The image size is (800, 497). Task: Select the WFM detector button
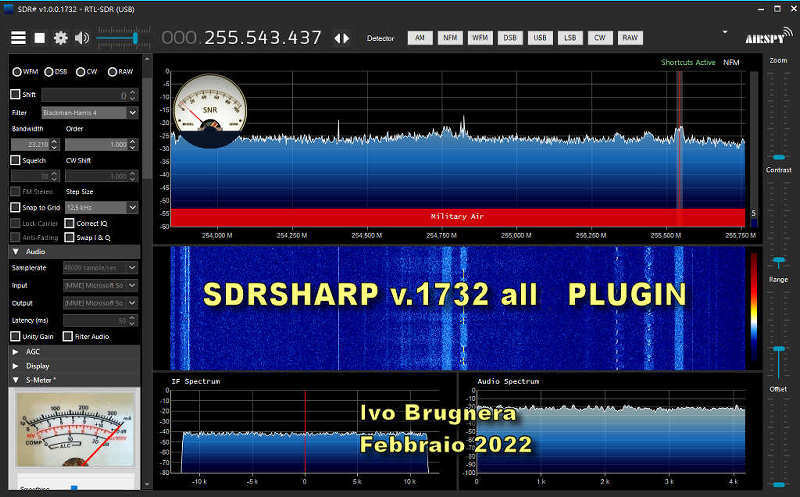(x=480, y=38)
